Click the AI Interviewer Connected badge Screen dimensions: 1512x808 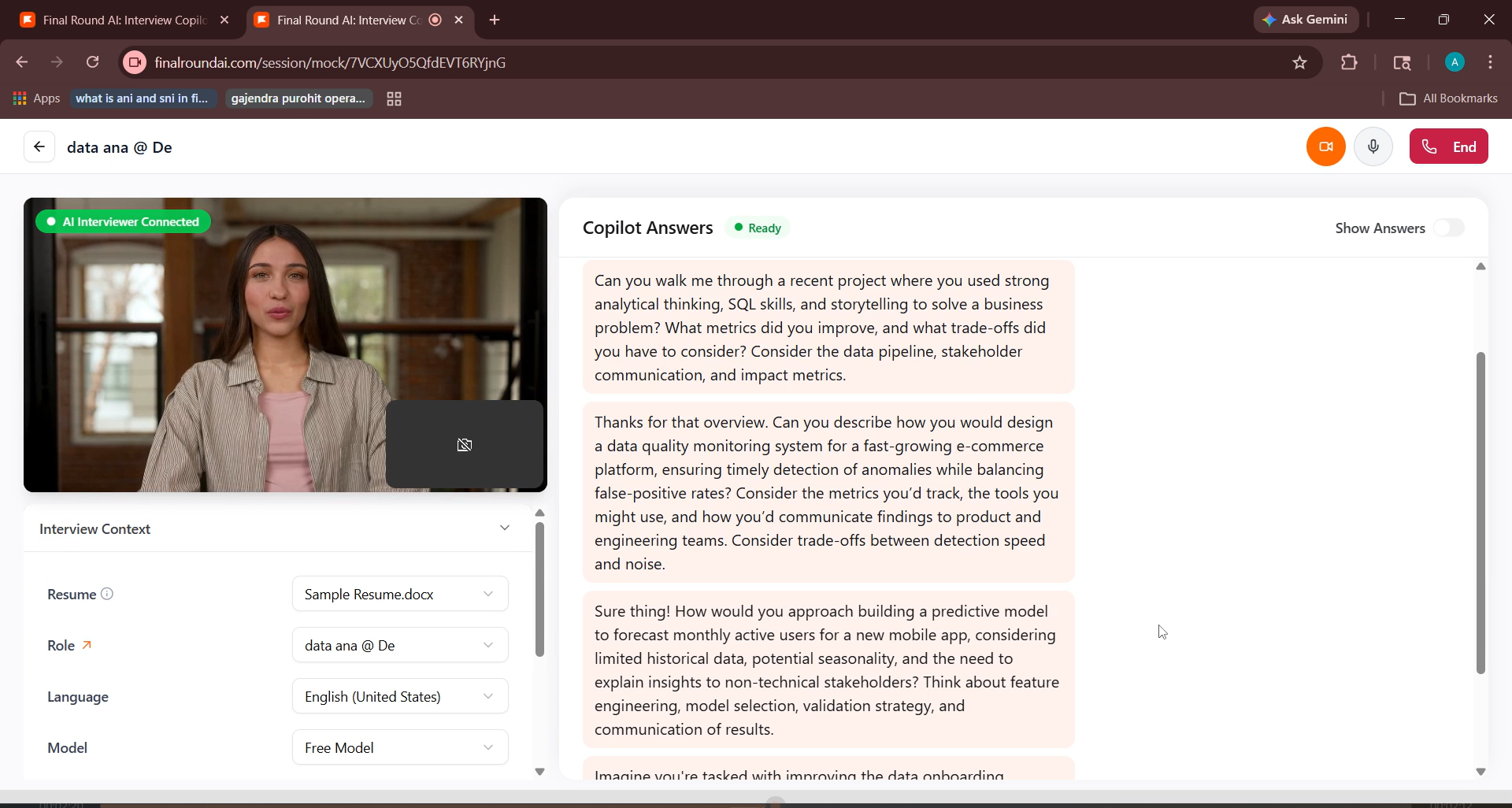coord(123,222)
